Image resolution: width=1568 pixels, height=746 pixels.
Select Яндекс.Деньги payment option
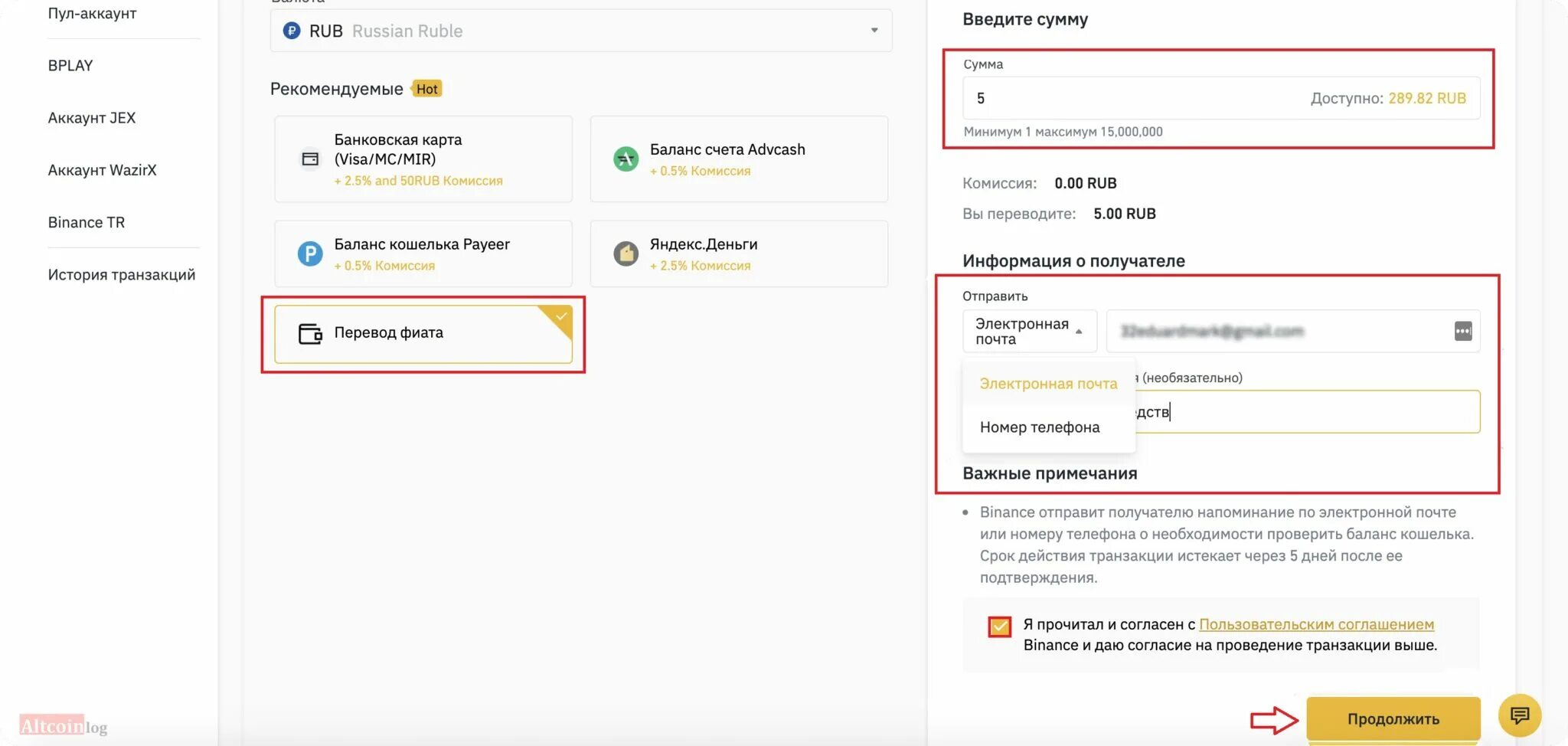pos(739,254)
